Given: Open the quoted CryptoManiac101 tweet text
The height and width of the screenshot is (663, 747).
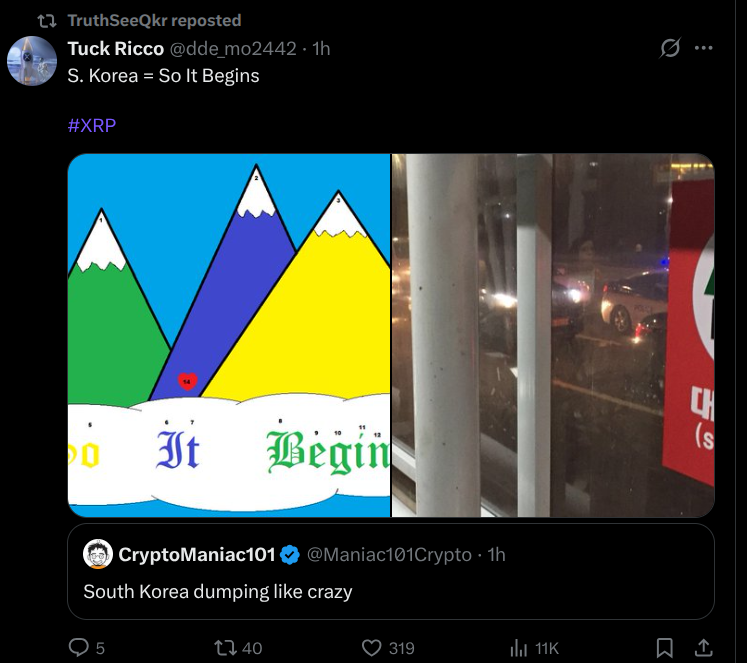Looking at the screenshot, I should click(x=218, y=591).
